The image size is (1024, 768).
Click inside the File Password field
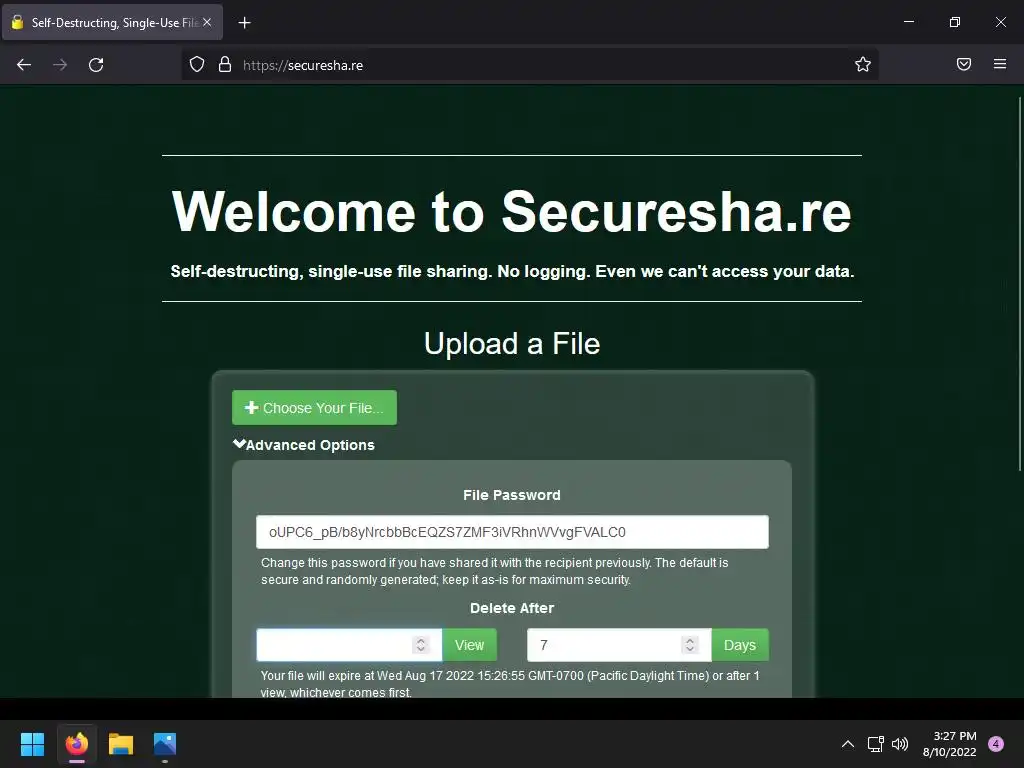click(512, 532)
